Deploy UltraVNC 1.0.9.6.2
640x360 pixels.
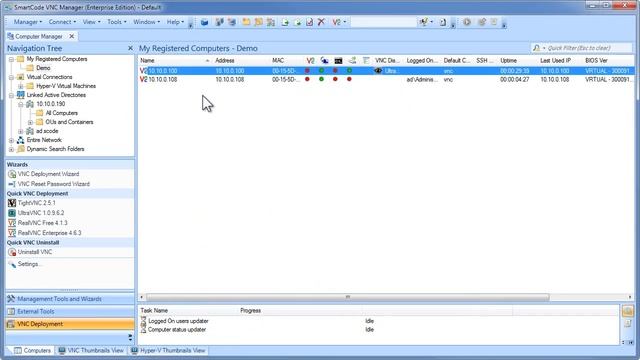[41, 213]
